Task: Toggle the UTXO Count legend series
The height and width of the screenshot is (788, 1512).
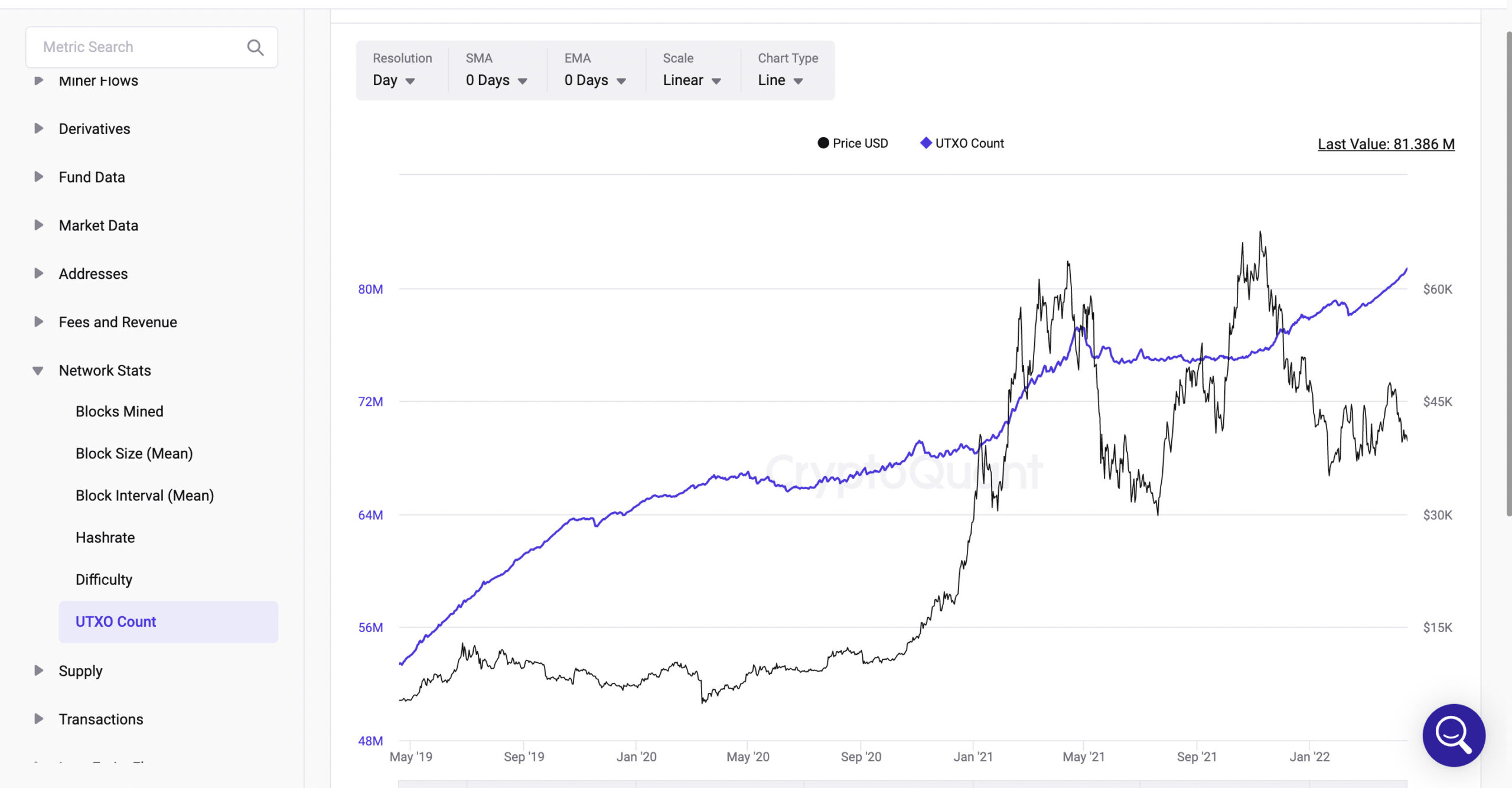Action: (962, 143)
